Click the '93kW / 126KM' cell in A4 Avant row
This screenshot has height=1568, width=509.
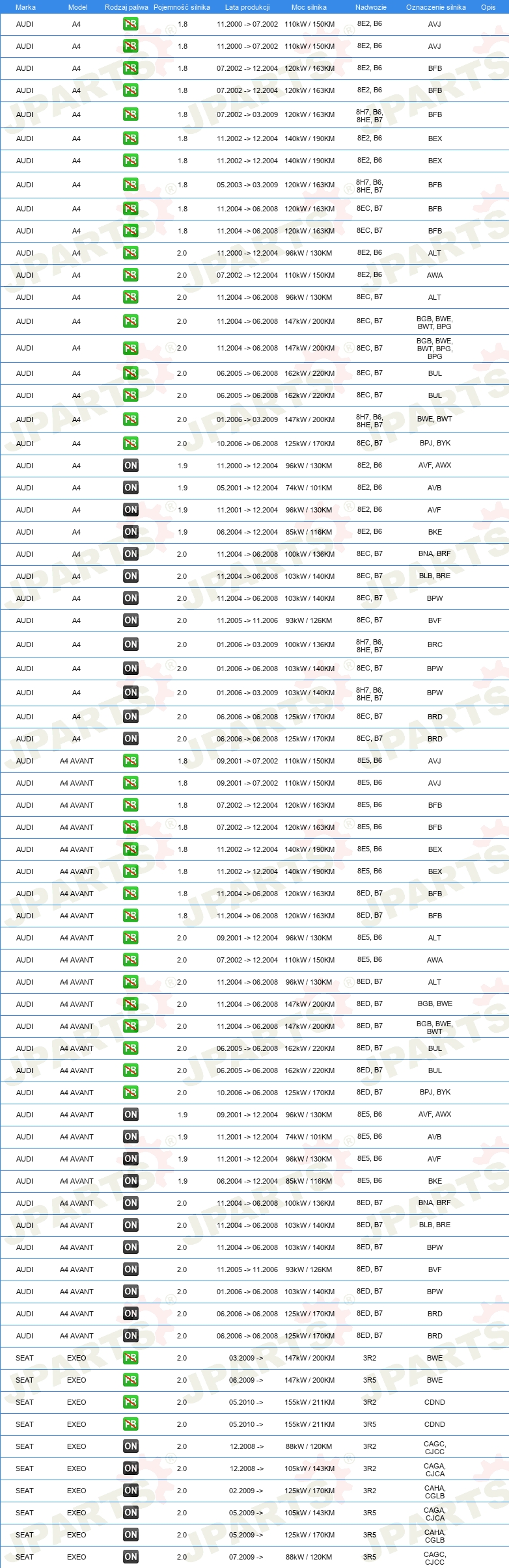309,1269
